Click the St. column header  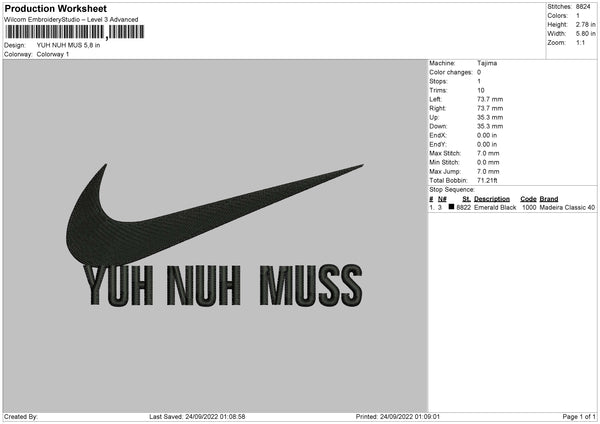coord(466,199)
